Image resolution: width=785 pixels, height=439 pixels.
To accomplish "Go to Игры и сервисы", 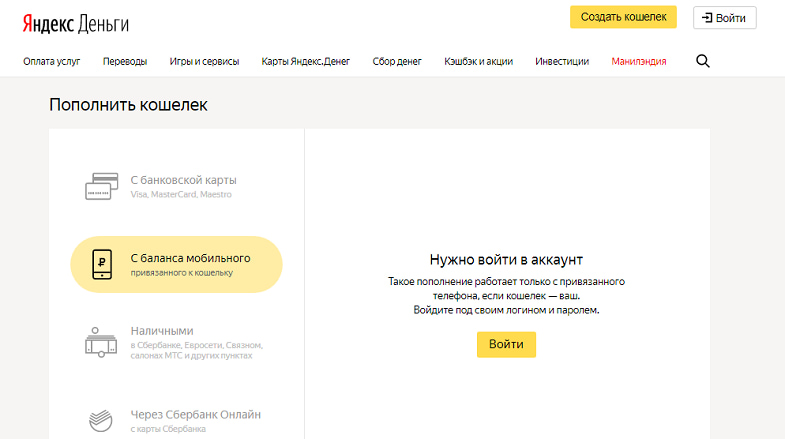I will (204, 62).
